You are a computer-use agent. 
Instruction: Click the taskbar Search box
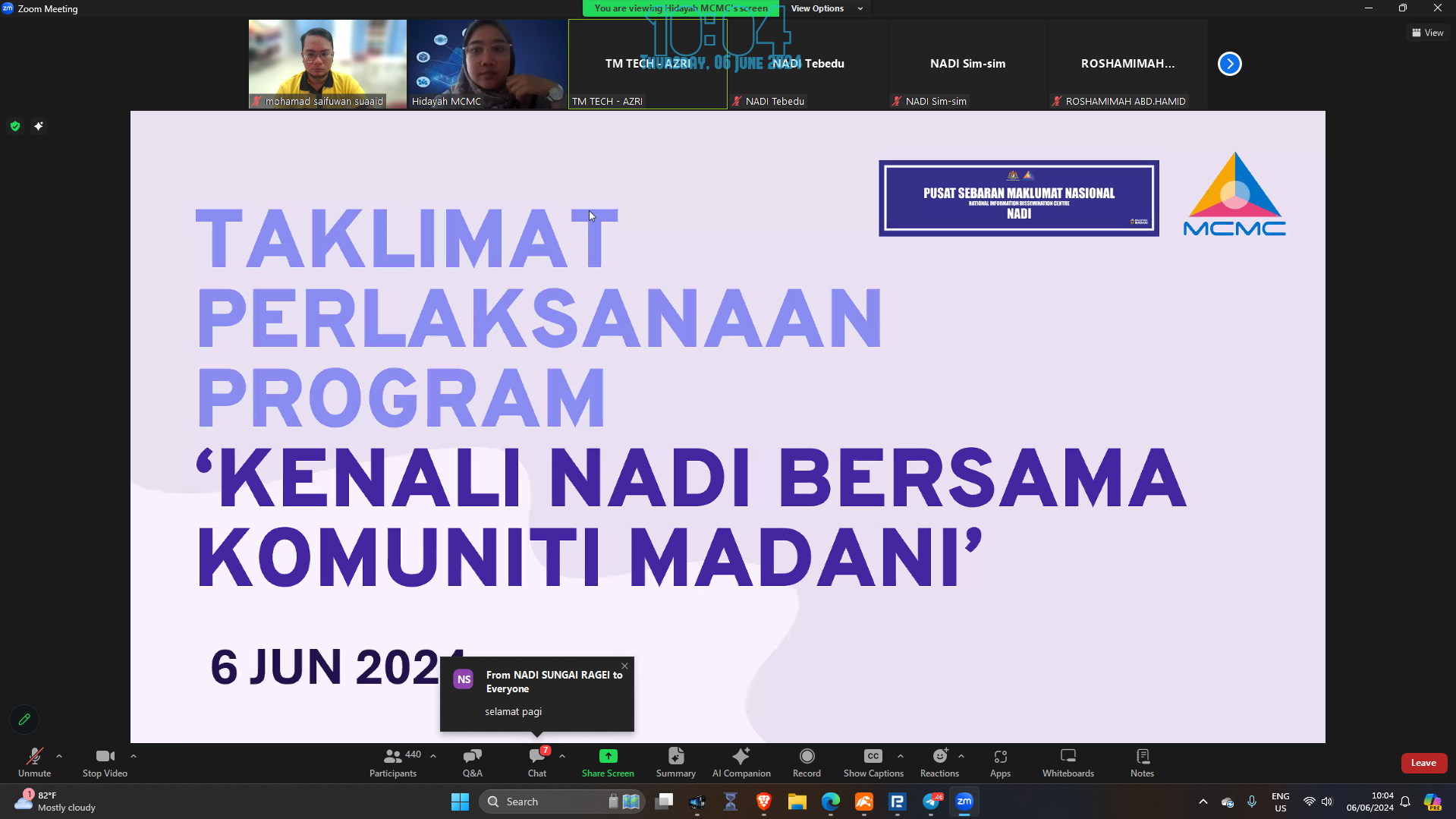point(561,802)
